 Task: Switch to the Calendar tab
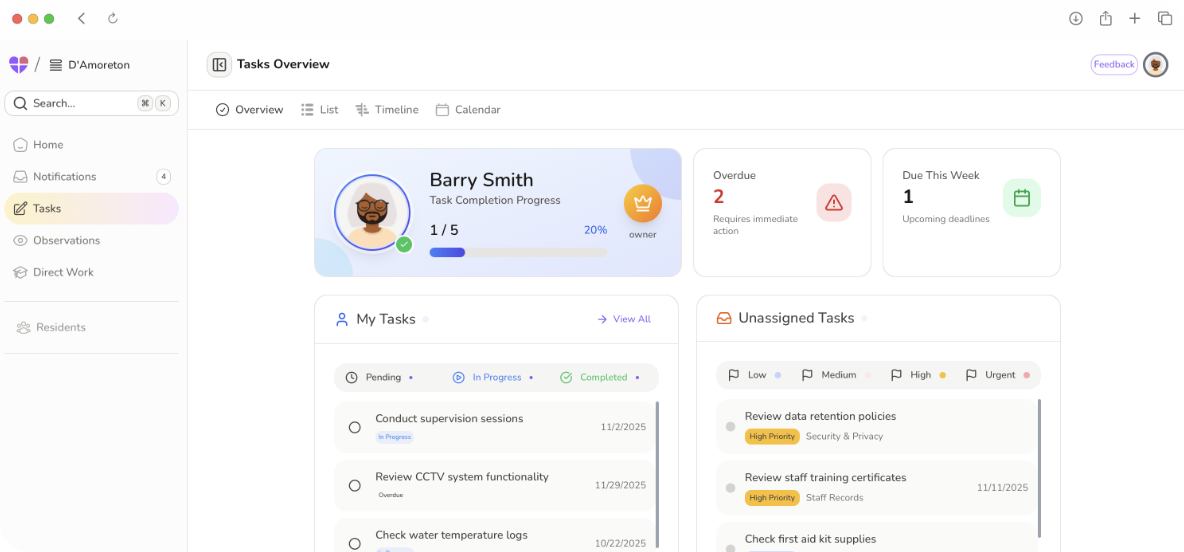(x=468, y=110)
